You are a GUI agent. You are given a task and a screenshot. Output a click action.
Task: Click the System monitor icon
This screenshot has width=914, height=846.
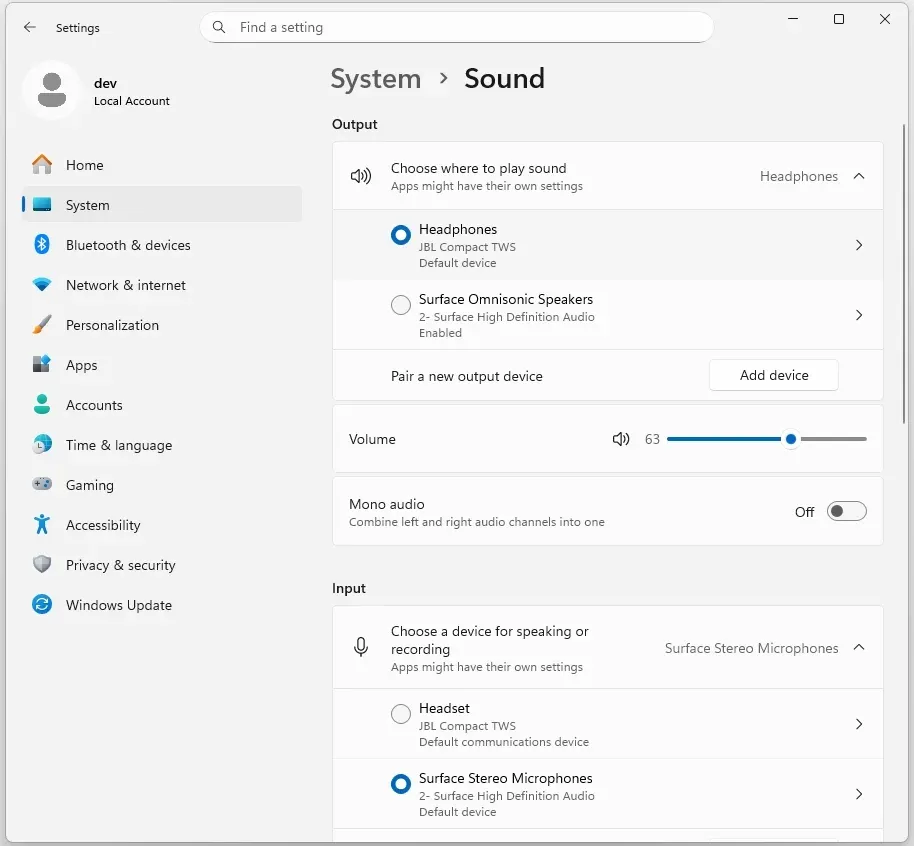(42, 205)
